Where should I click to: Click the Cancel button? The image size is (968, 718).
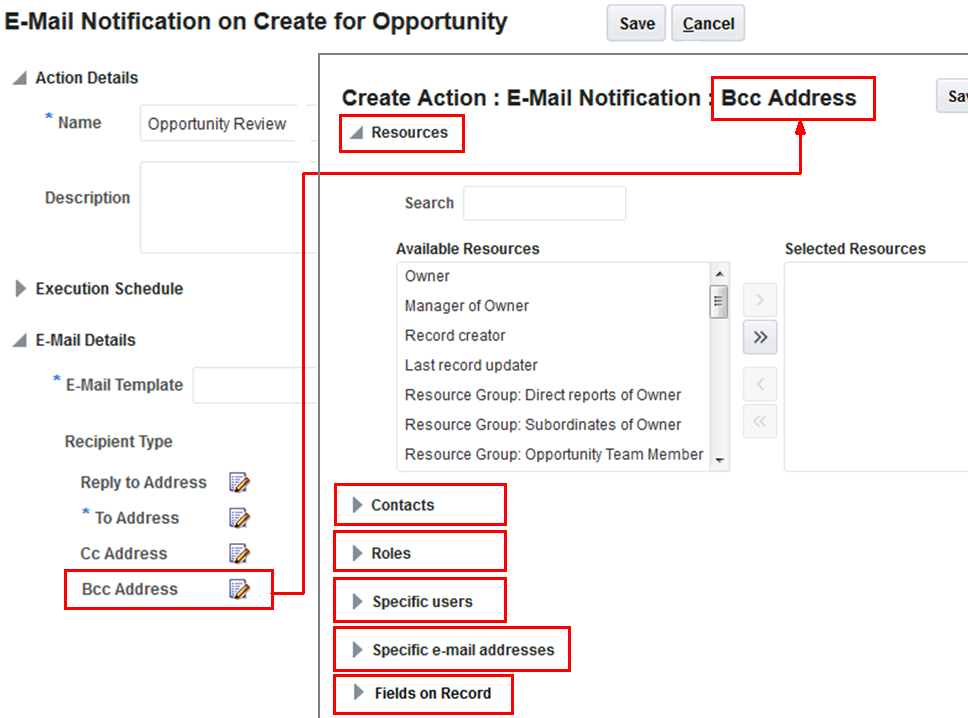point(708,23)
